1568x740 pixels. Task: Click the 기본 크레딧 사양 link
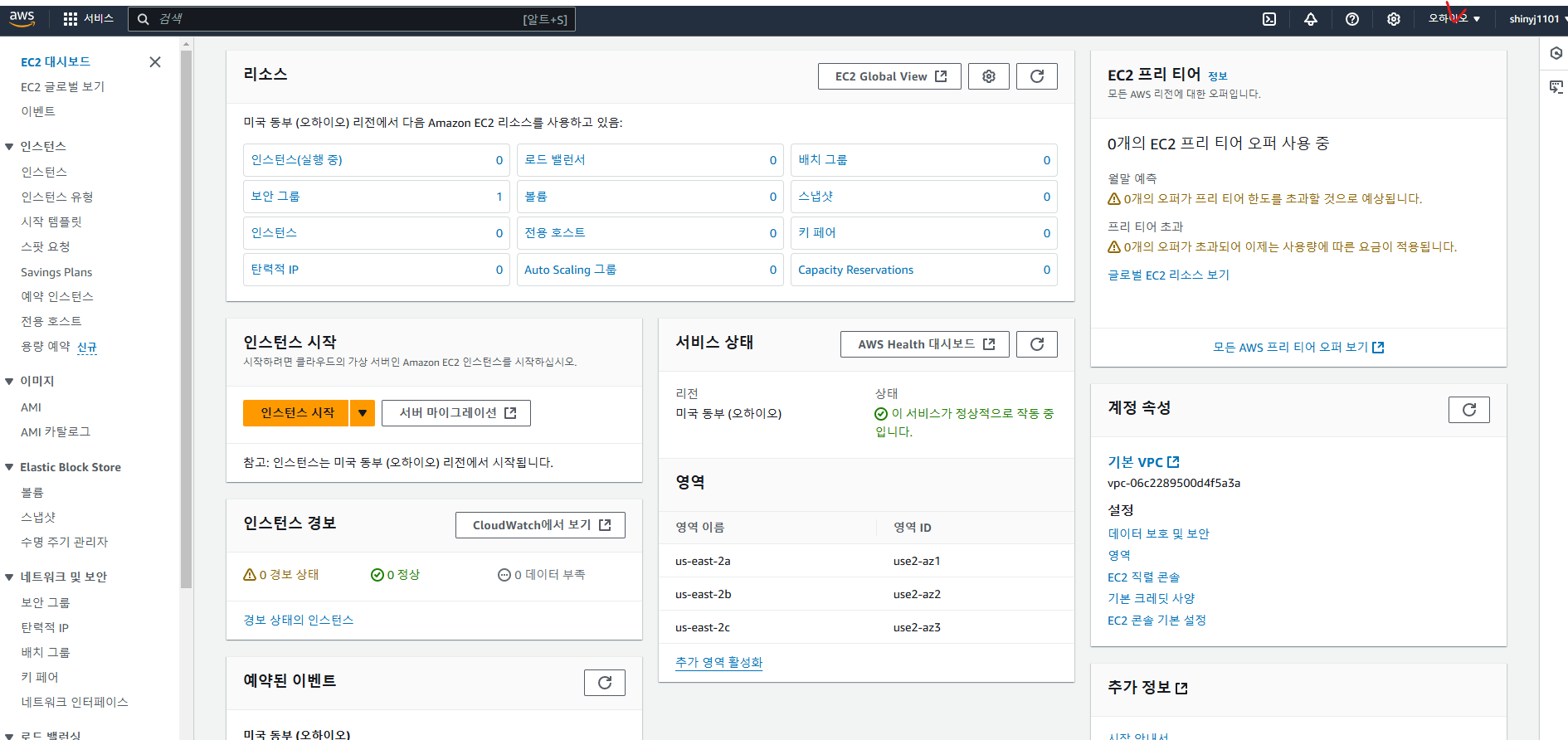1151,599
